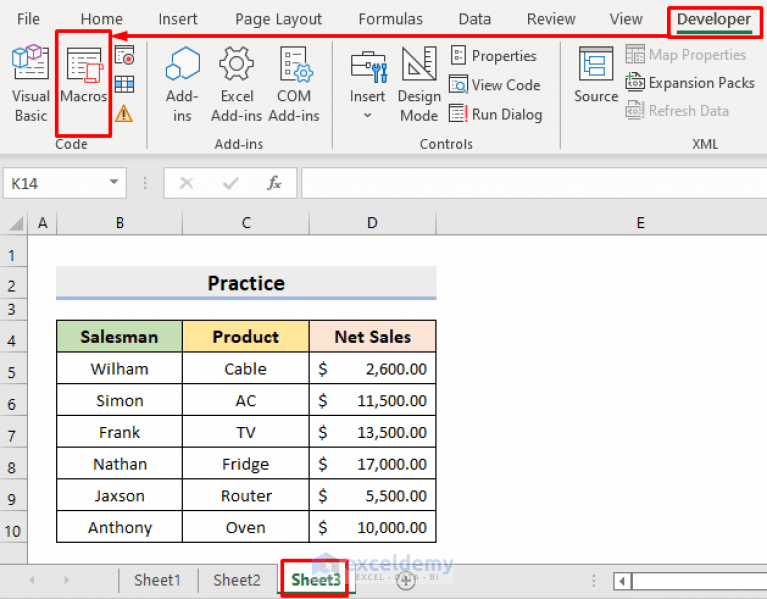
Task: Select column D header
Action: [372, 223]
